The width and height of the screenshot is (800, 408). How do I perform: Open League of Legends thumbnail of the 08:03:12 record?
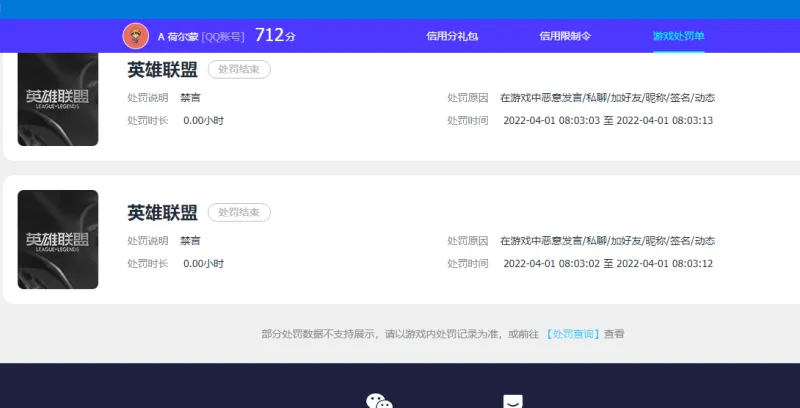58,240
